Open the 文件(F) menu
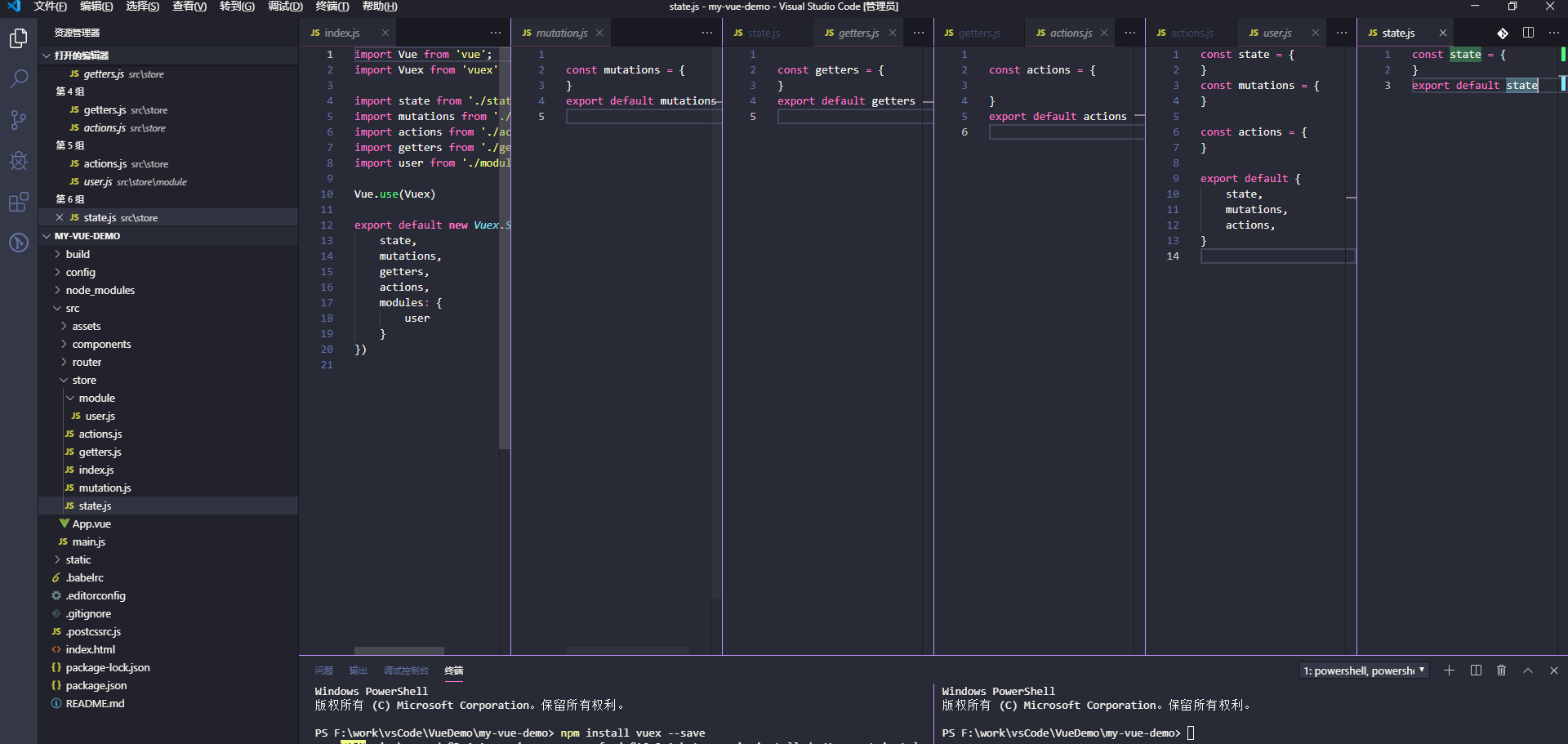1568x744 pixels. point(51,7)
